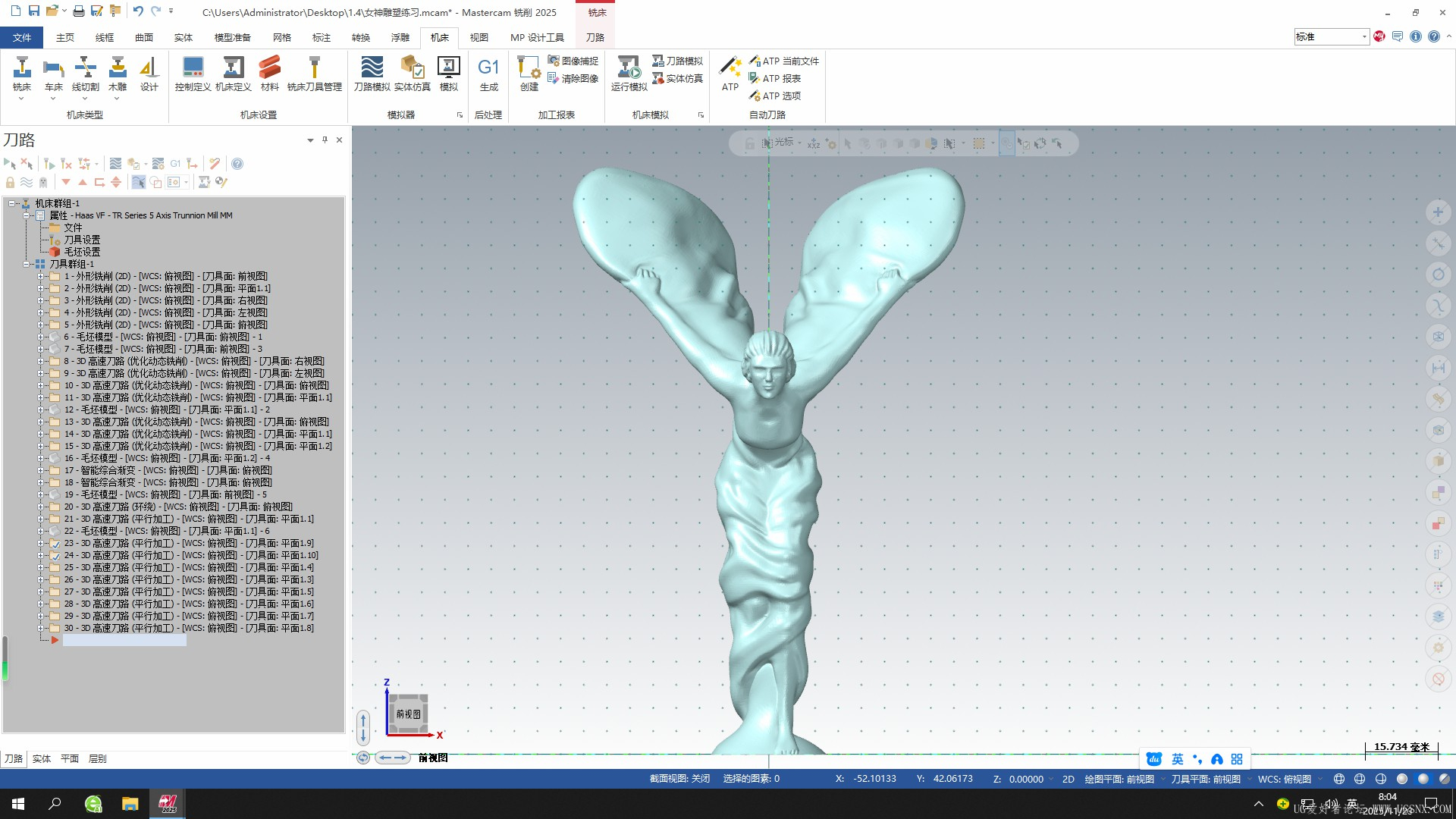Open the 文件 menu
Image resolution: width=1456 pixels, height=819 pixels.
coord(22,37)
